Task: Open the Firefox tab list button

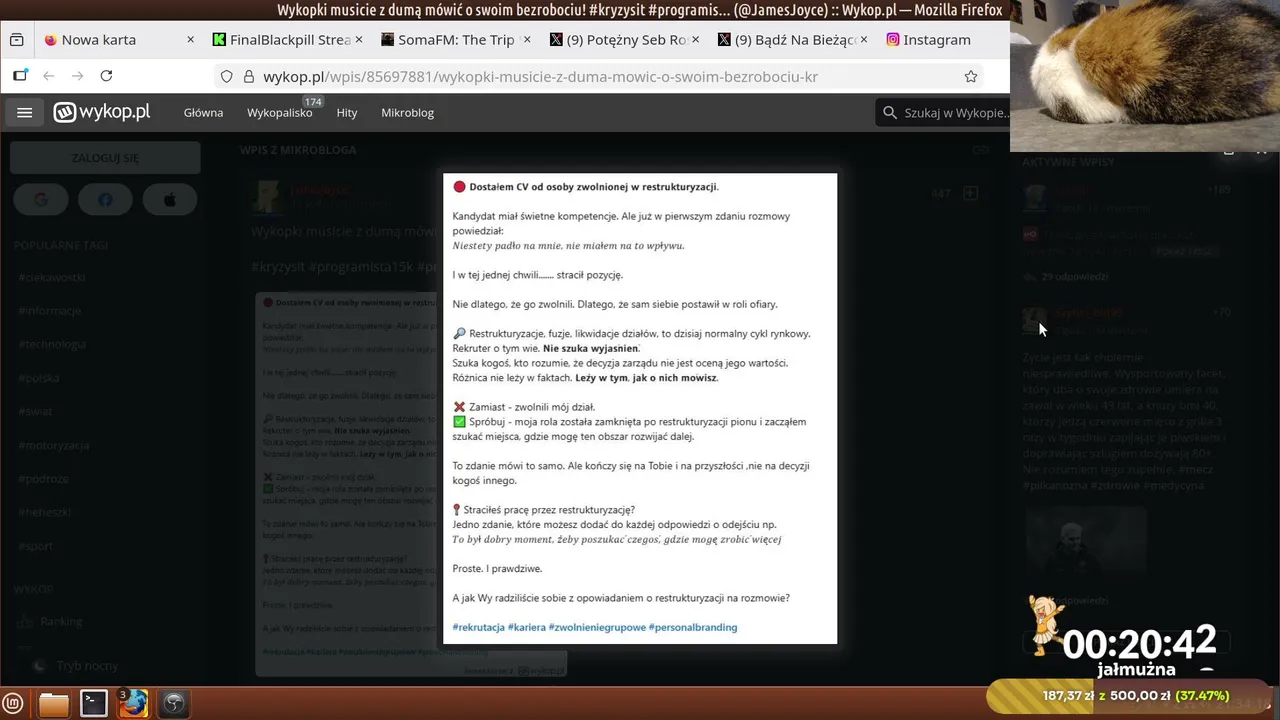Action: (17, 40)
